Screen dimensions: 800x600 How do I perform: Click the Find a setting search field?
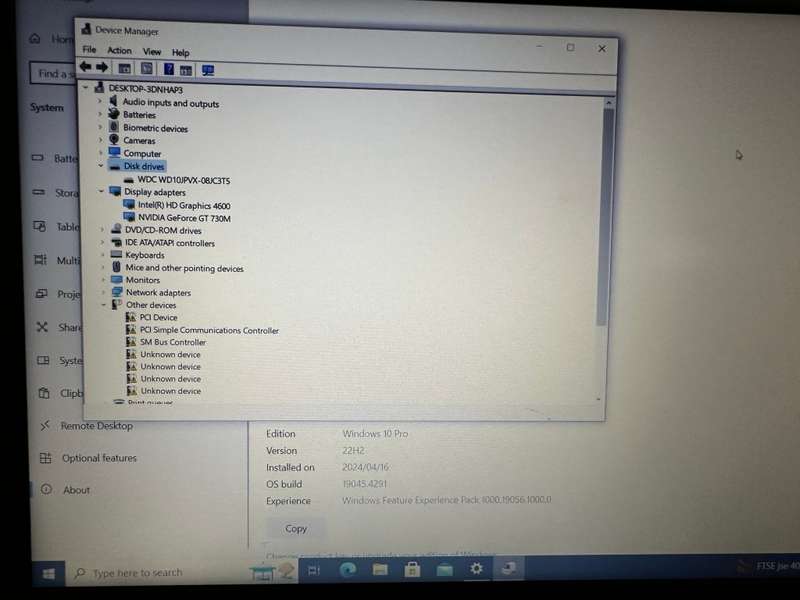(53, 74)
